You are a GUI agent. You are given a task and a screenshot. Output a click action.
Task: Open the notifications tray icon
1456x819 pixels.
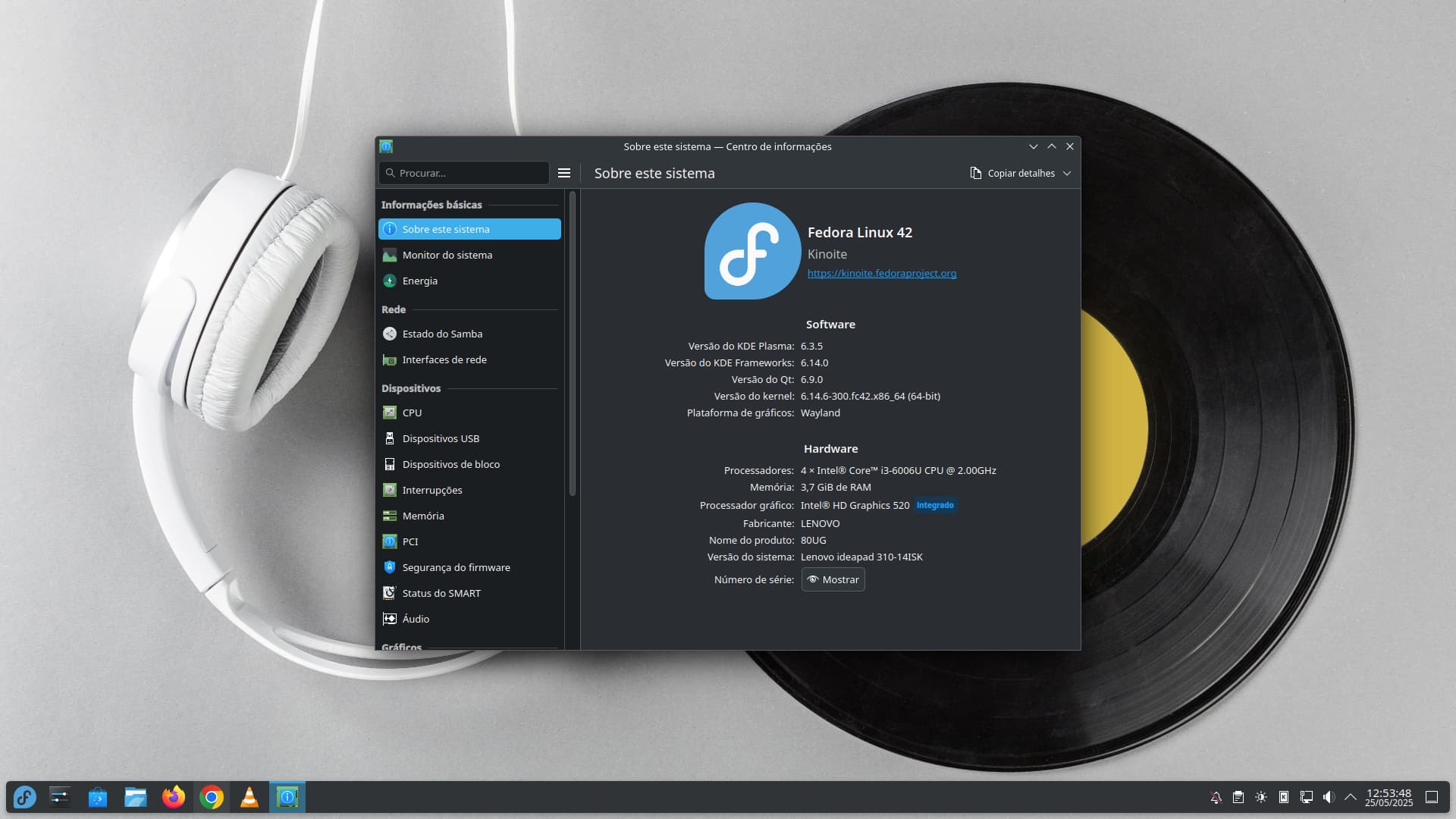1216,797
